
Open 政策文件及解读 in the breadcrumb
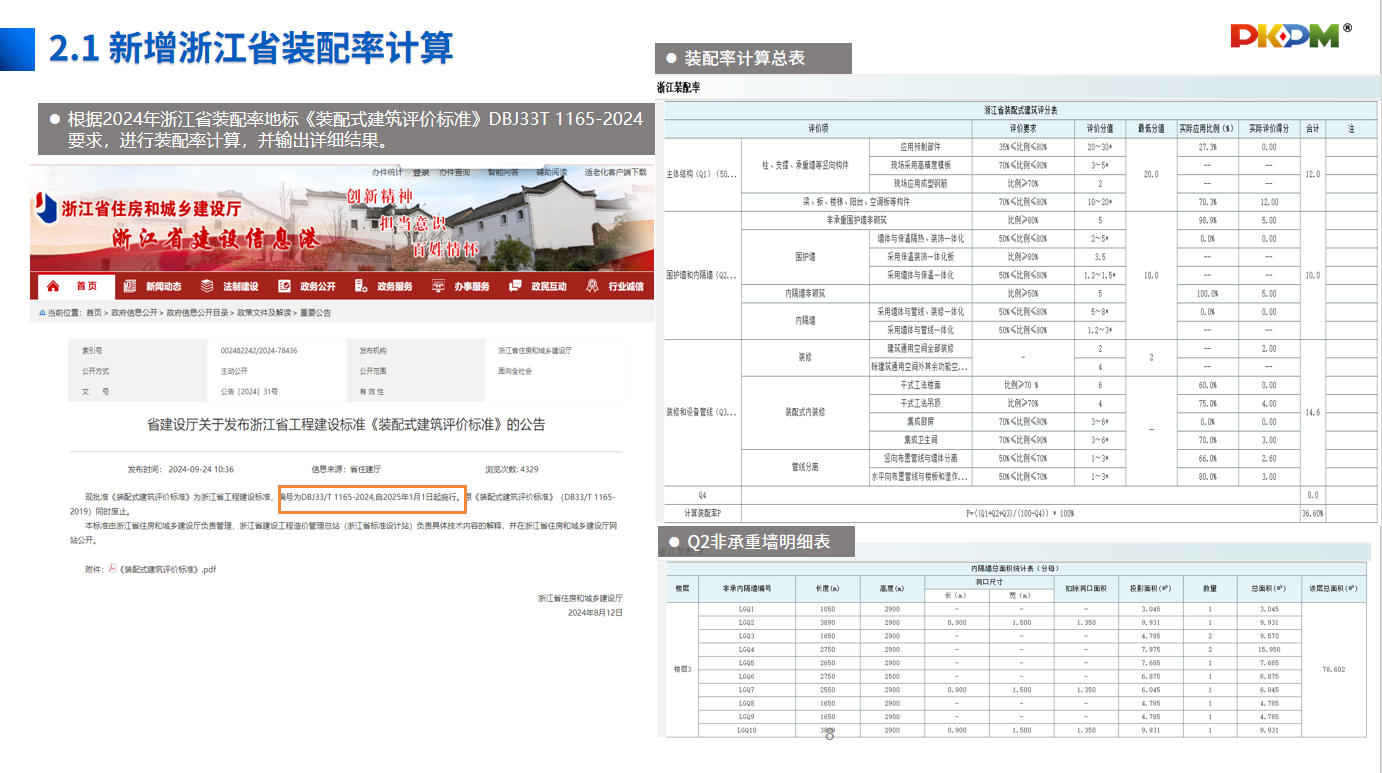point(265,313)
